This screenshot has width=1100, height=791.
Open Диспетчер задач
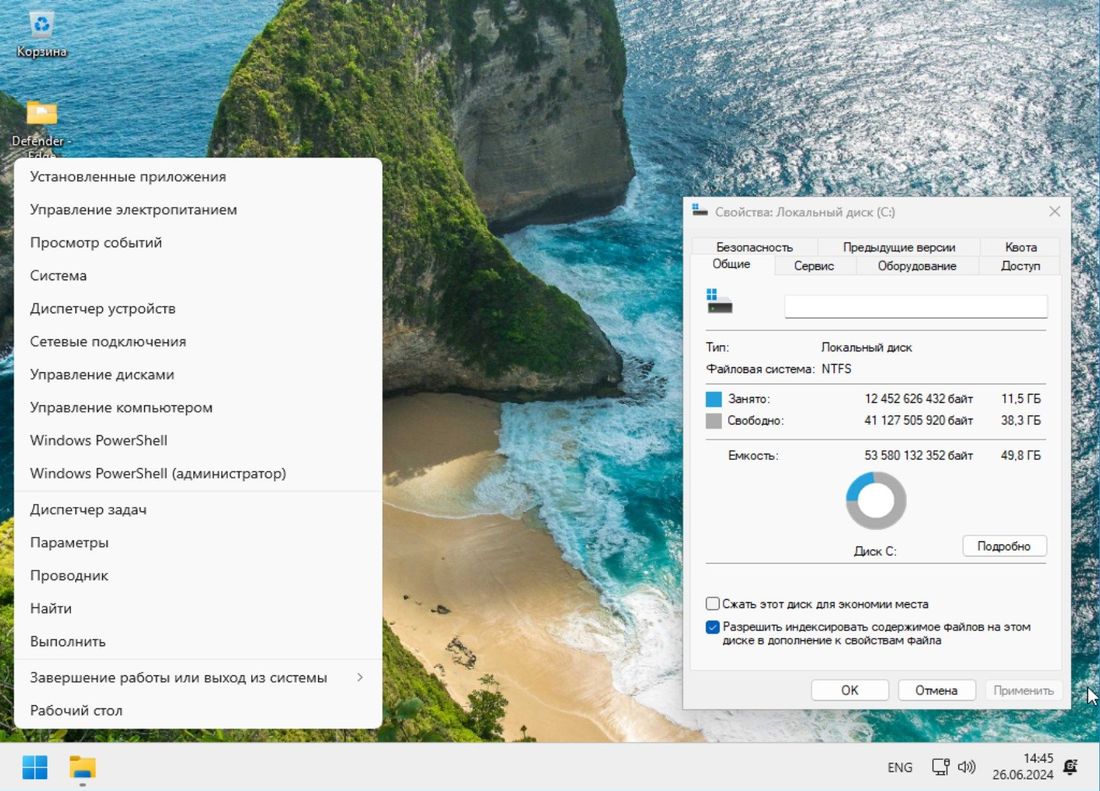[198, 510]
